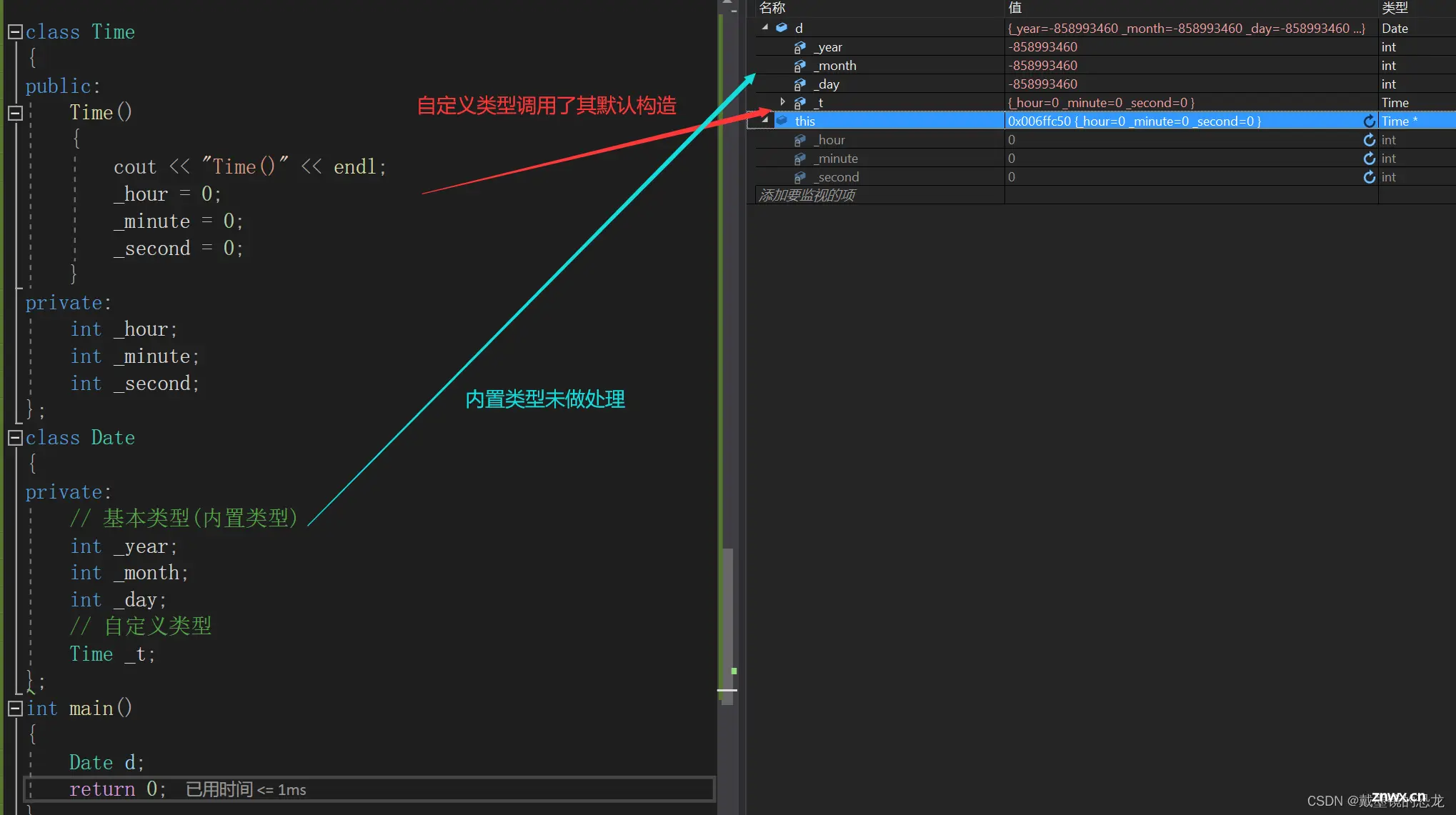Click the 'Time _t;' member declaration
1456x815 pixels.
112,654
